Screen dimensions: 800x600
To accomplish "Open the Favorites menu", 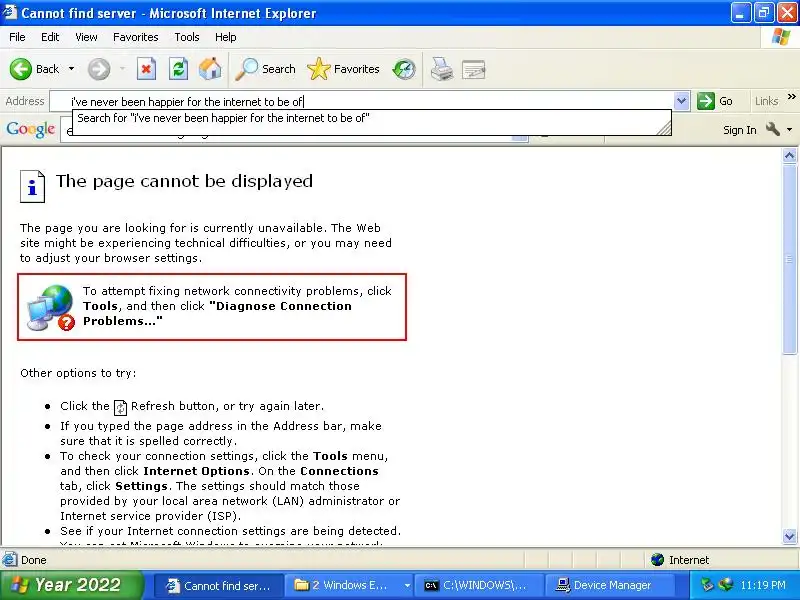I will (136, 37).
